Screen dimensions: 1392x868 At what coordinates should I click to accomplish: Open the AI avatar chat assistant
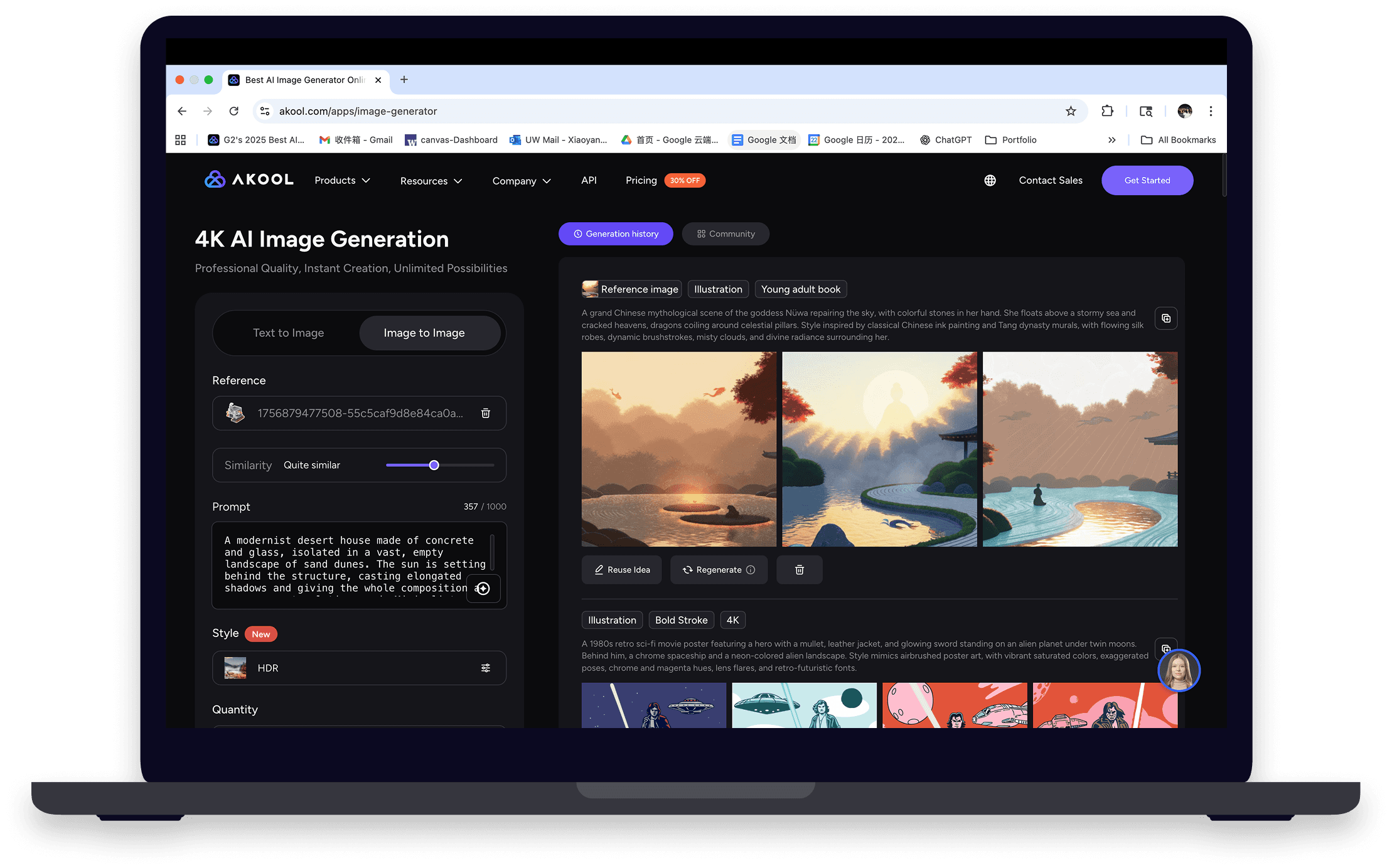(x=1178, y=670)
